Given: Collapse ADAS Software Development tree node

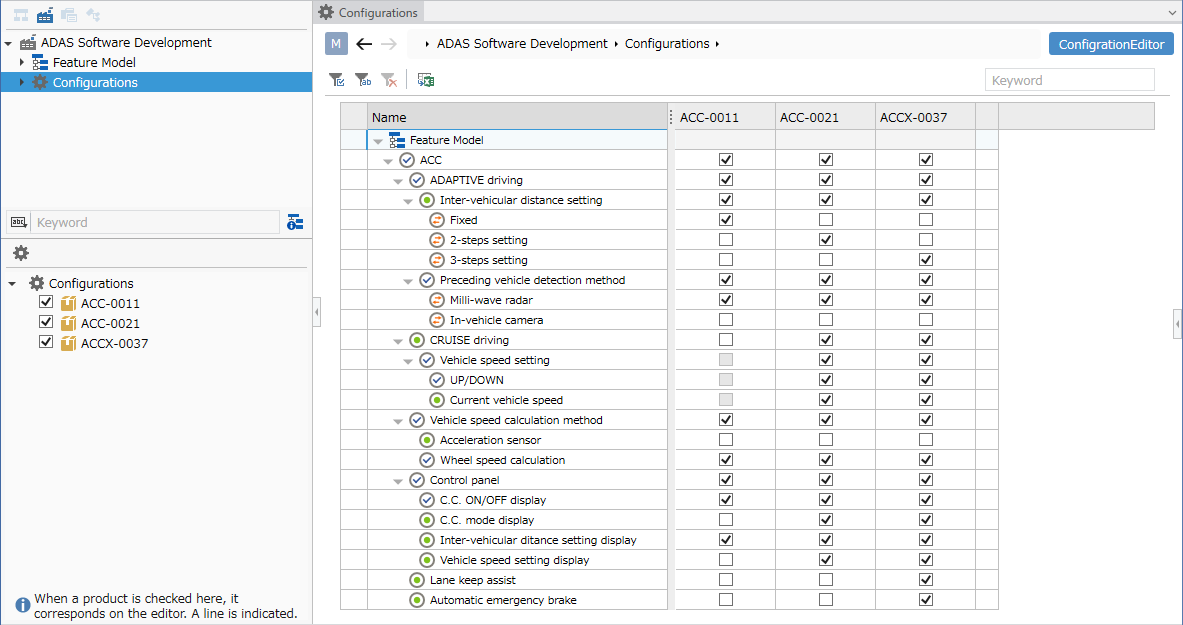Looking at the screenshot, I should 8,43.
